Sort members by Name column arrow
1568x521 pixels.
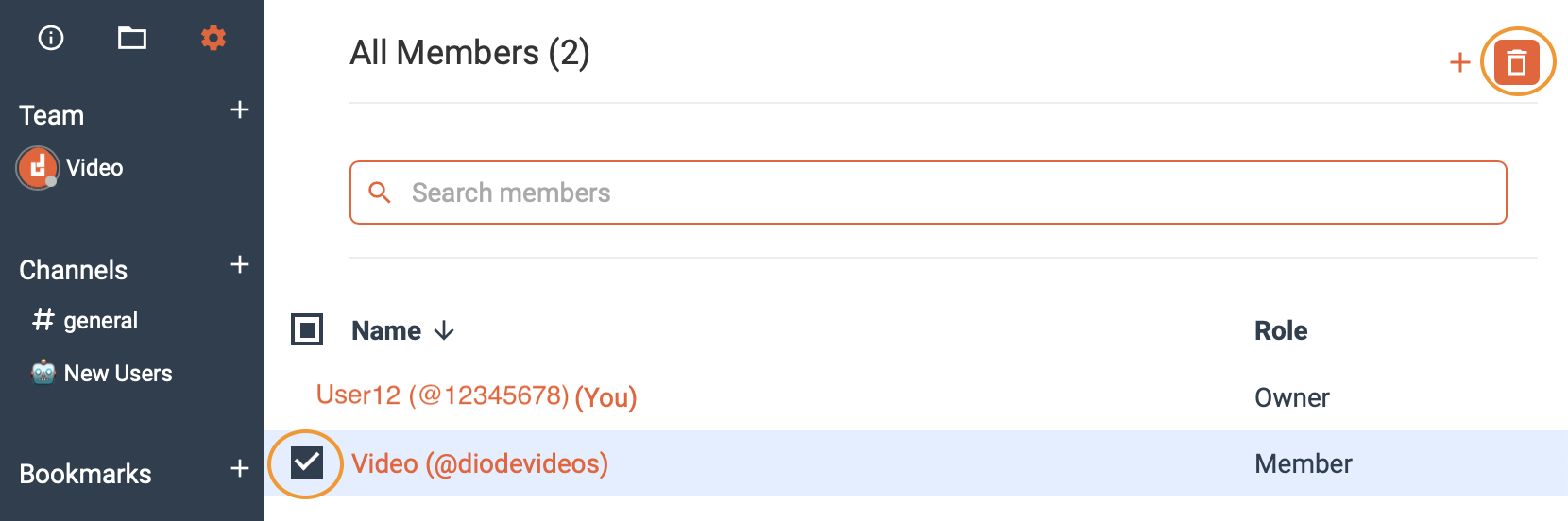pos(444,331)
